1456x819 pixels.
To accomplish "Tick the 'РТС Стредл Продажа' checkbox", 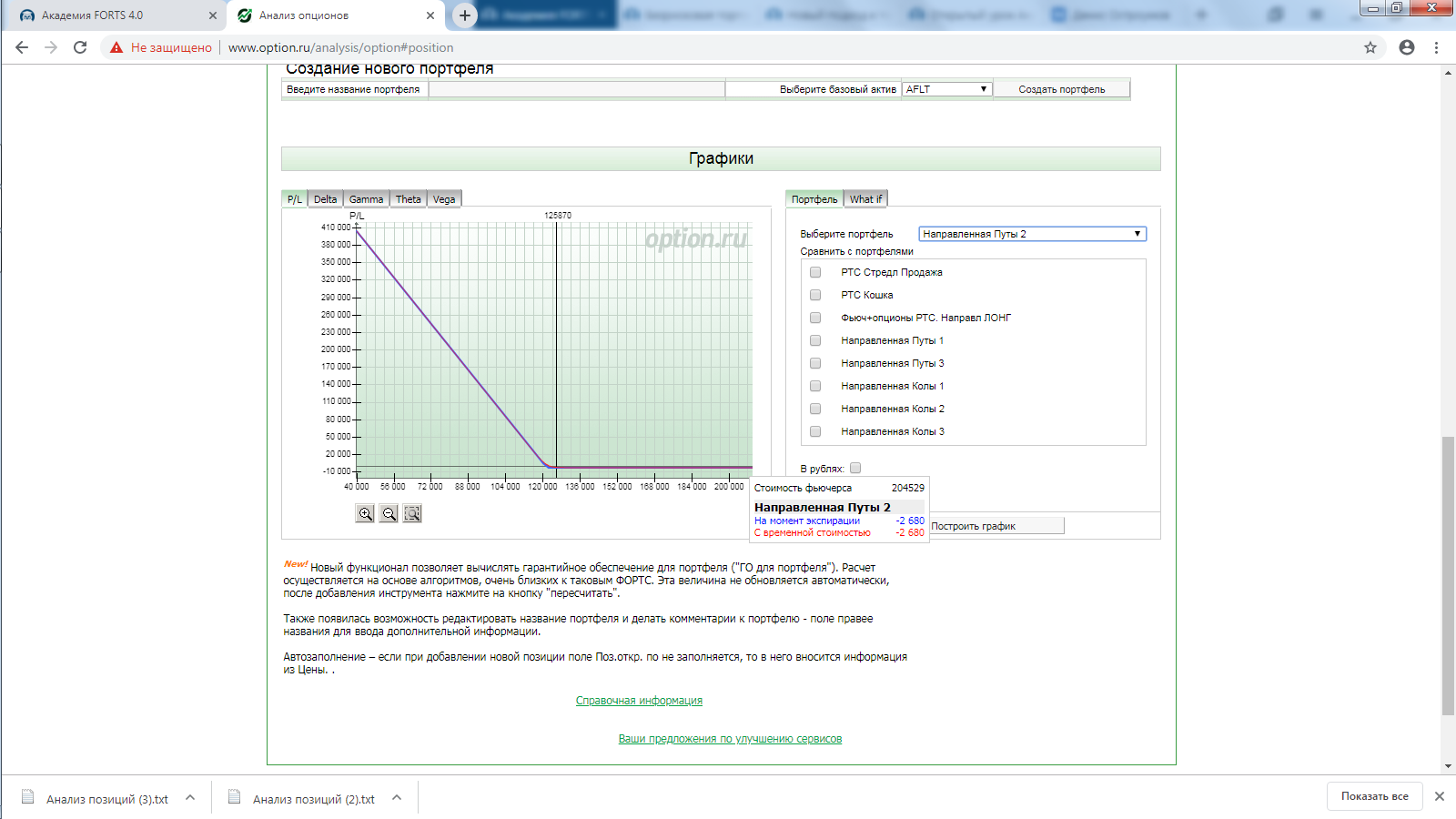I will pyautogui.click(x=815, y=272).
